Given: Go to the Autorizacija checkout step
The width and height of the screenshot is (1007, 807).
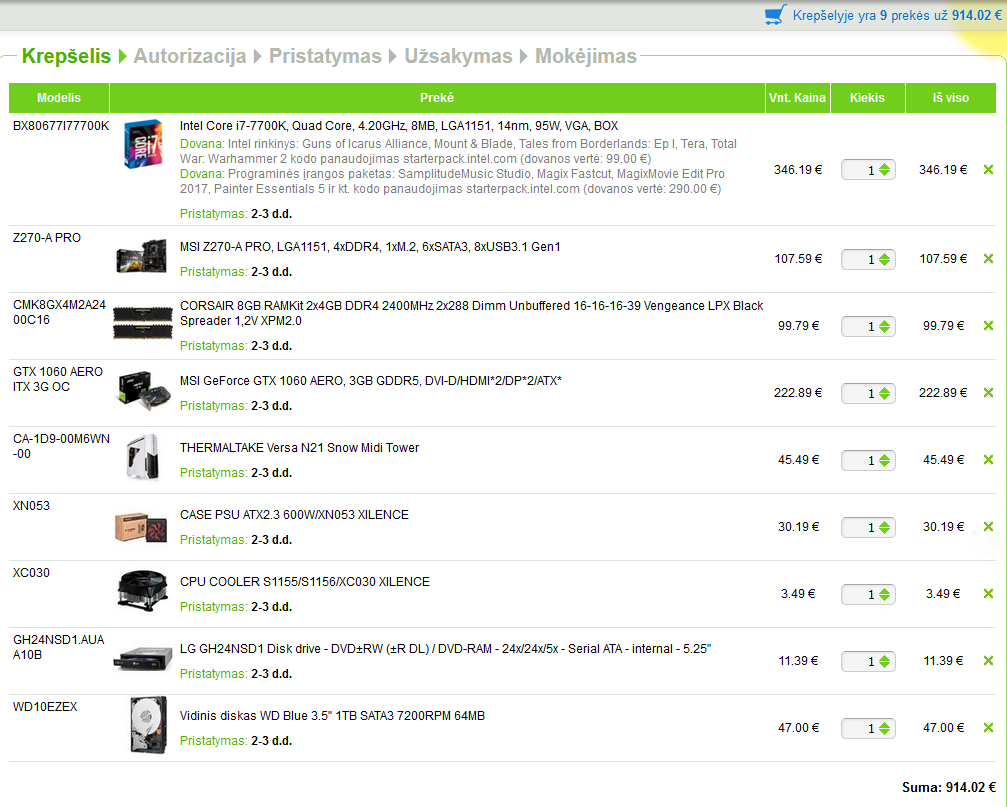Looking at the screenshot, I should tap(189, 56).
